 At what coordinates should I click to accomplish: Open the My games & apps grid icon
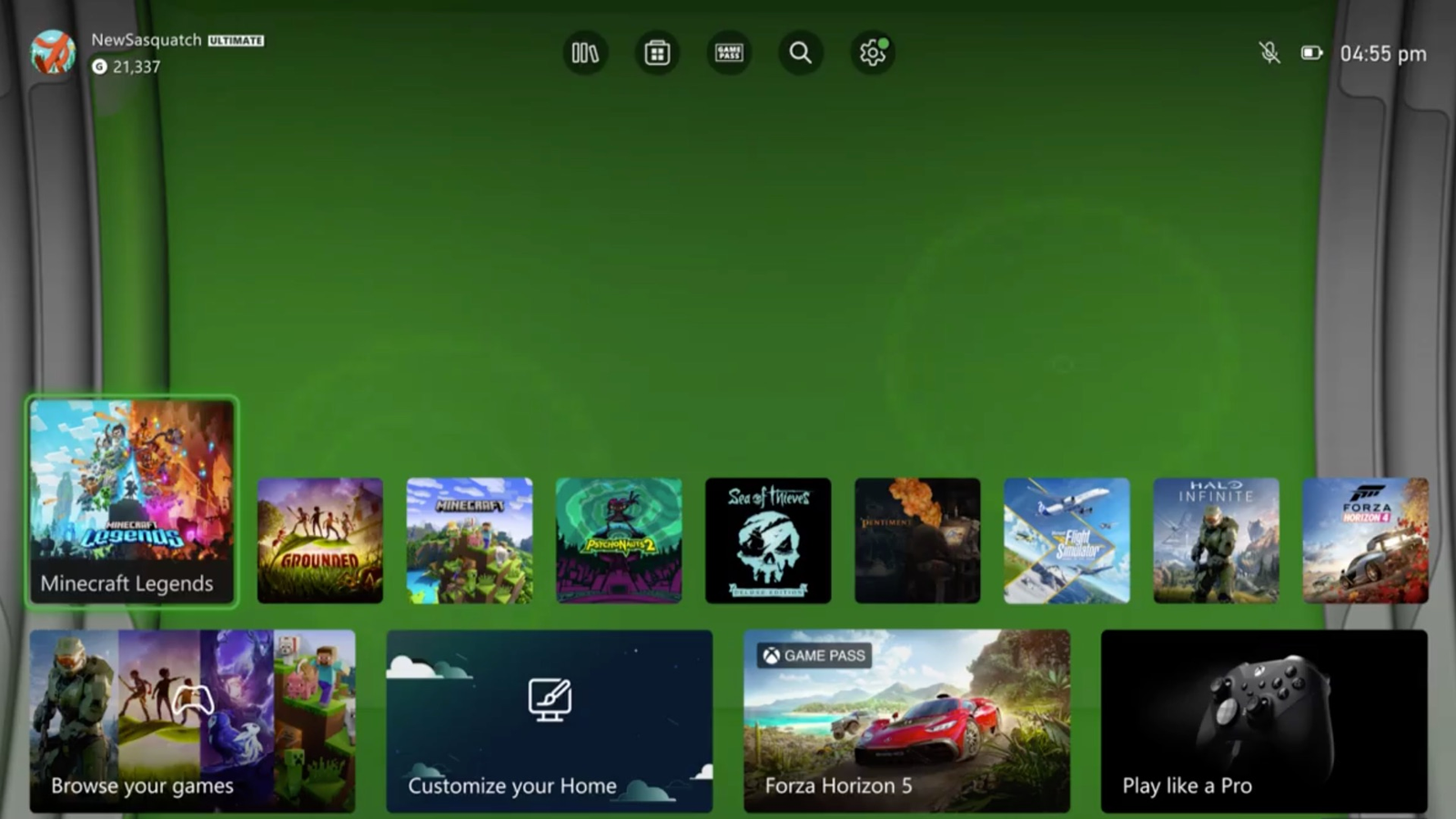tap(657, 53)
